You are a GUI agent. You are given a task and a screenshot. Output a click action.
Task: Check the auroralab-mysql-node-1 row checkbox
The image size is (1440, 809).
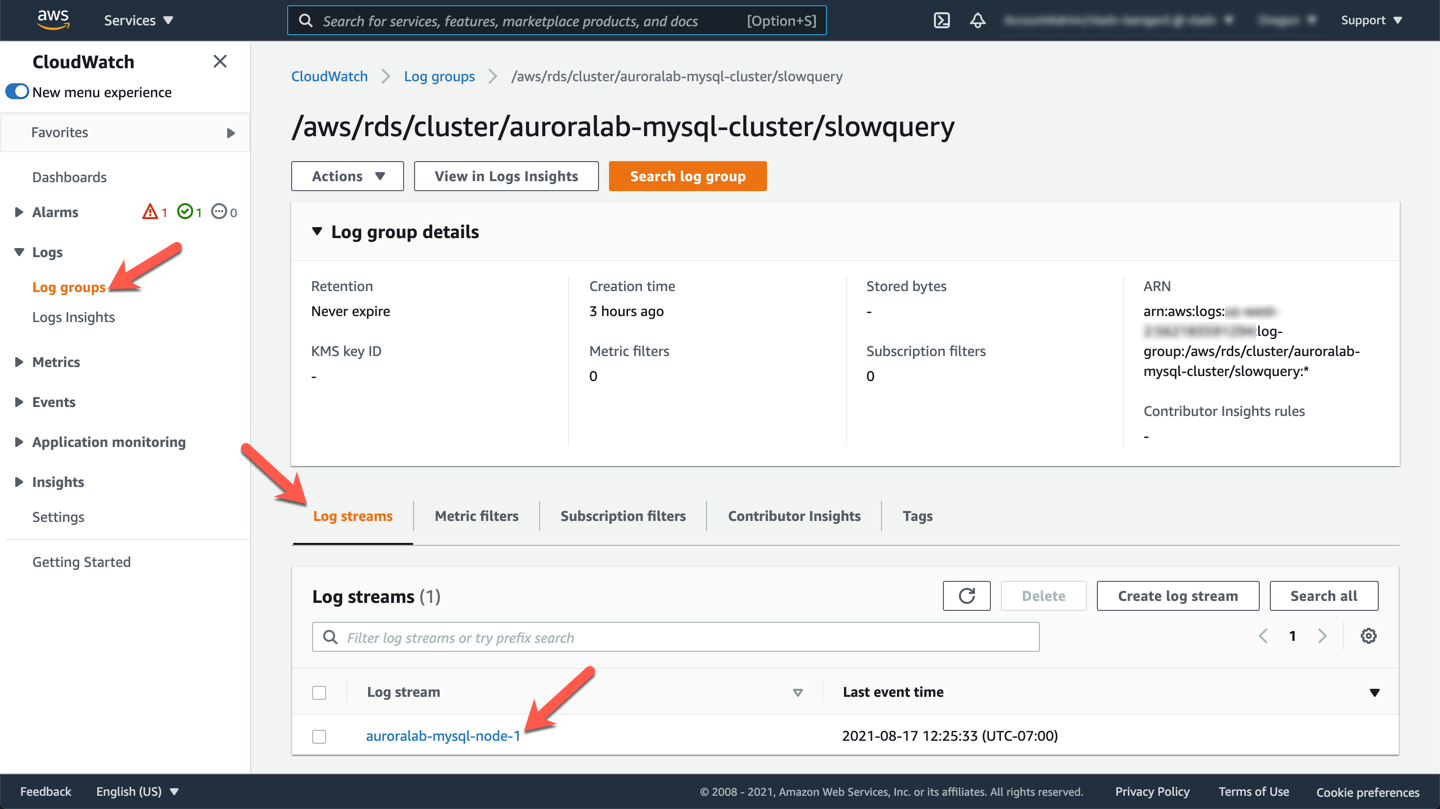tap(319, 737)
